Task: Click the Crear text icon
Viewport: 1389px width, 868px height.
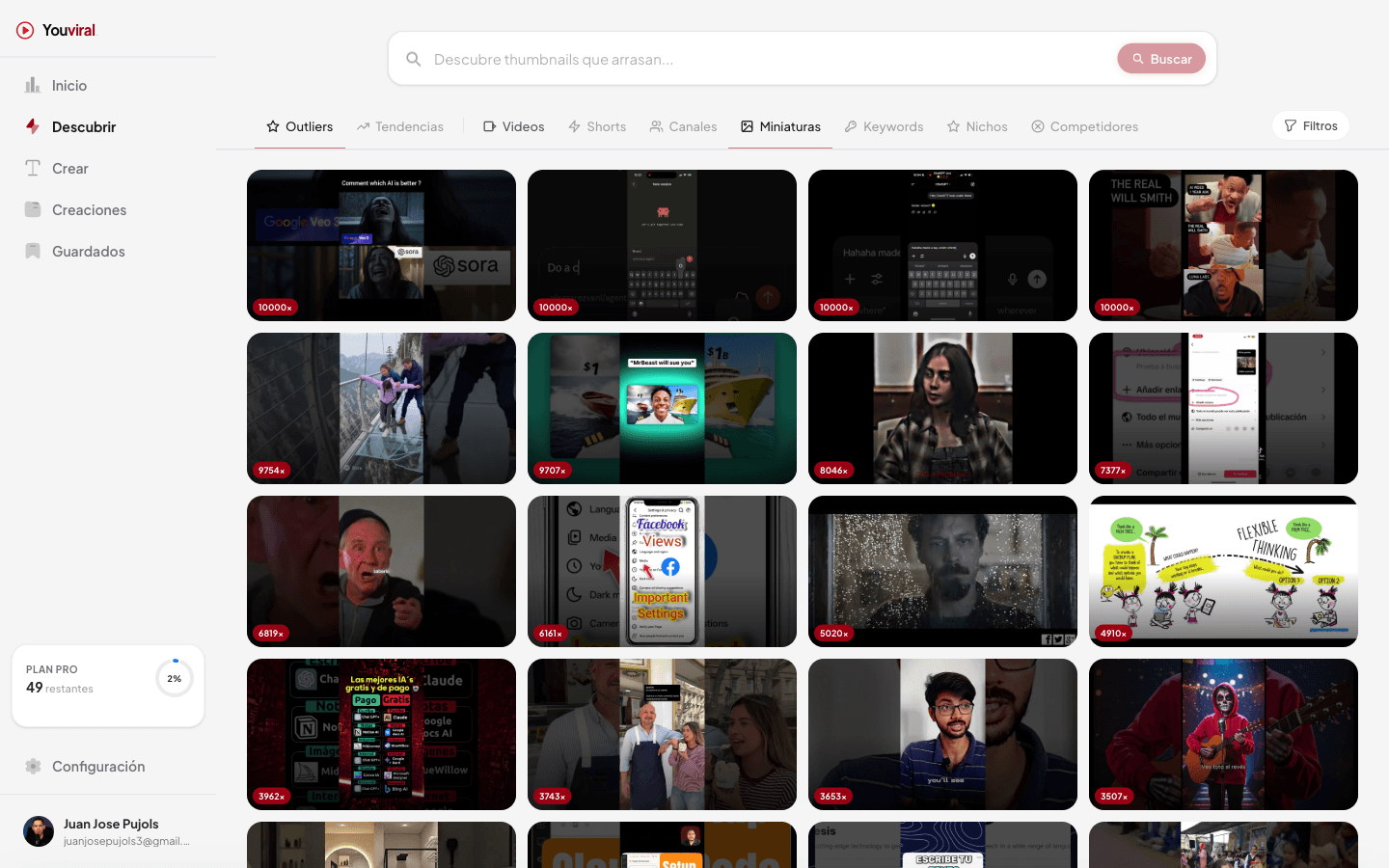Action: (x=33, y=168)
